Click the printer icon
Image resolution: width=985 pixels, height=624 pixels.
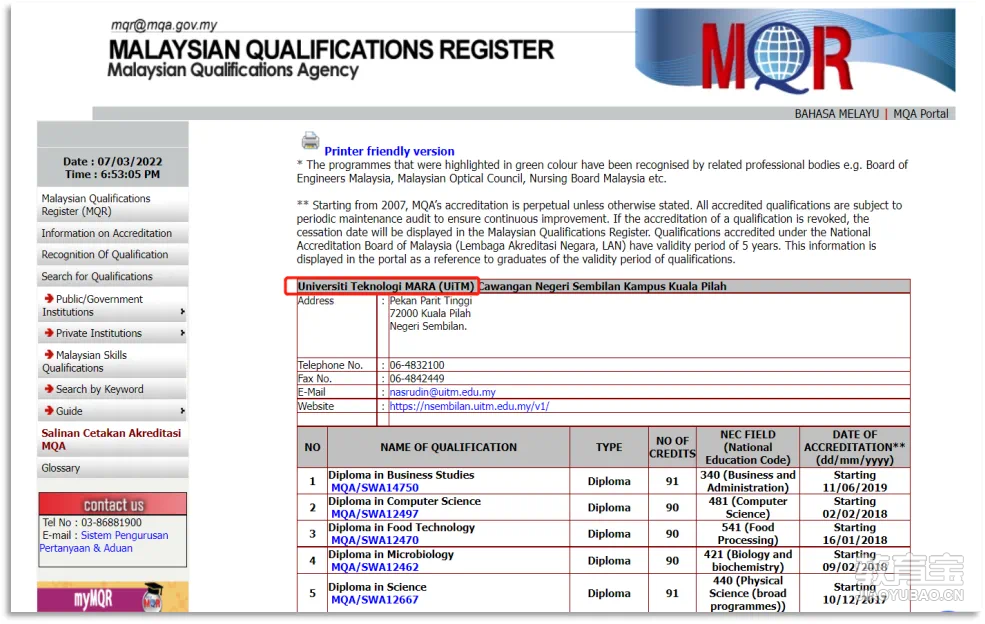click(x=310, y=141)
